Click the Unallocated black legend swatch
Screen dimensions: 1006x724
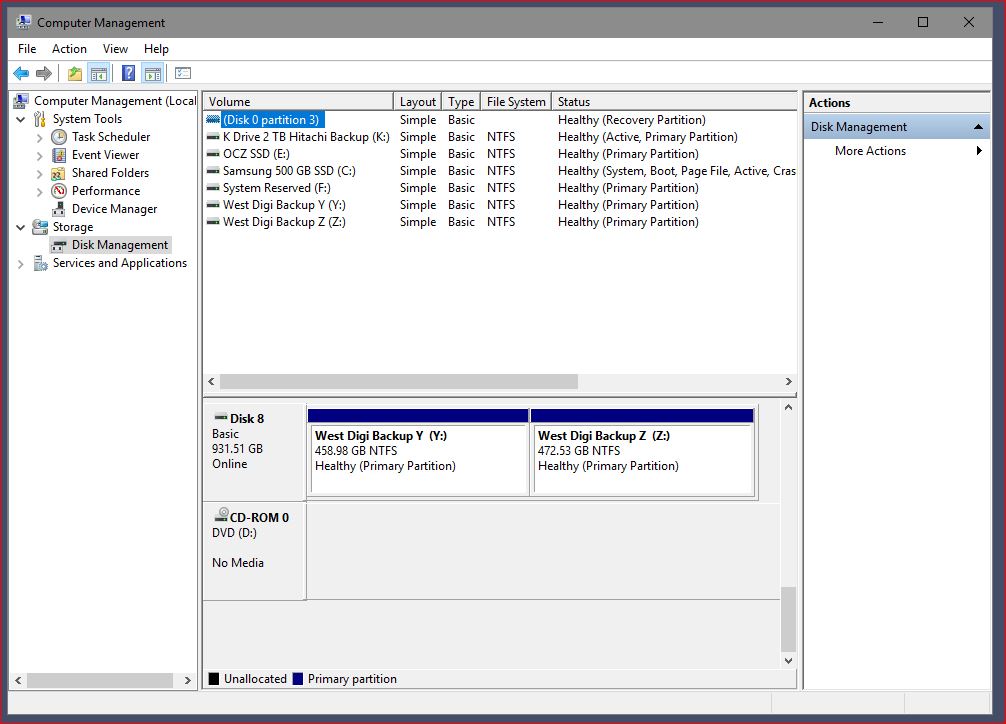click(x=214, y=679)
